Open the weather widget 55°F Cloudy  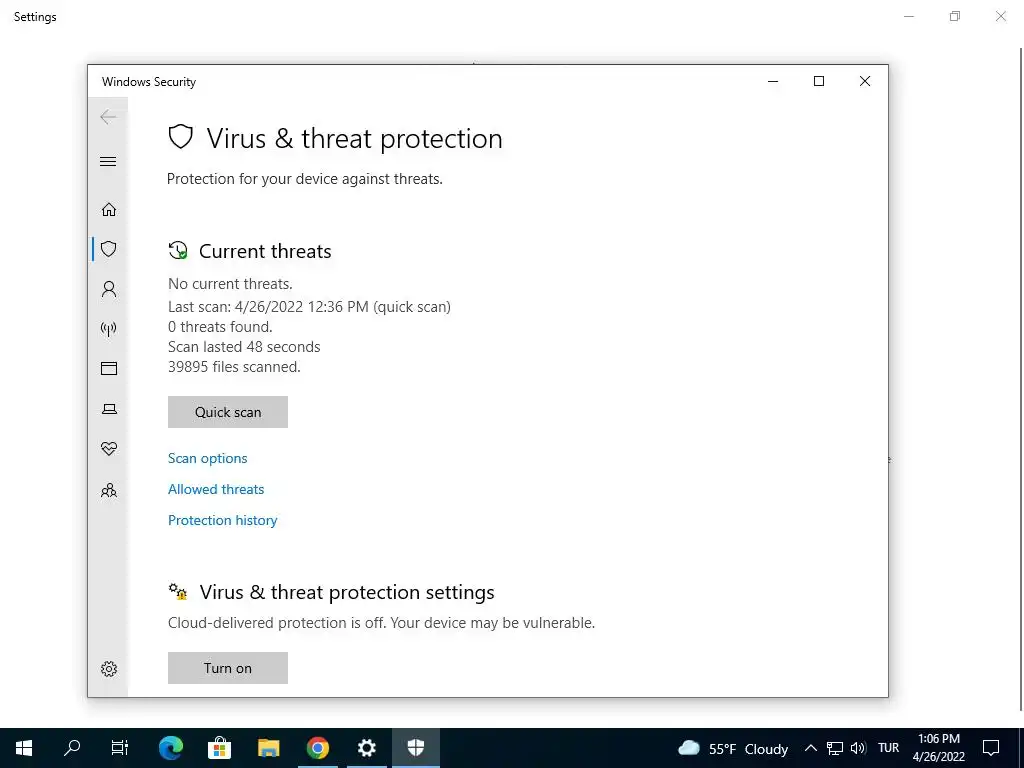733,748
